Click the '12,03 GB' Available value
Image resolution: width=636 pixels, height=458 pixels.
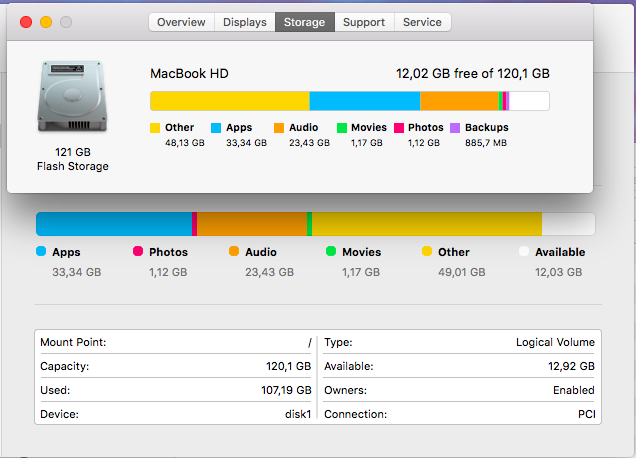(x=559, y=272)
